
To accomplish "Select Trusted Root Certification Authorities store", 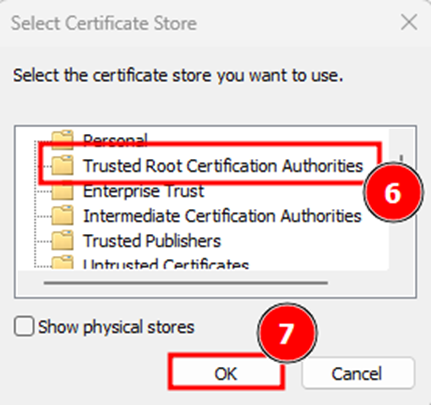I will 223,166.
